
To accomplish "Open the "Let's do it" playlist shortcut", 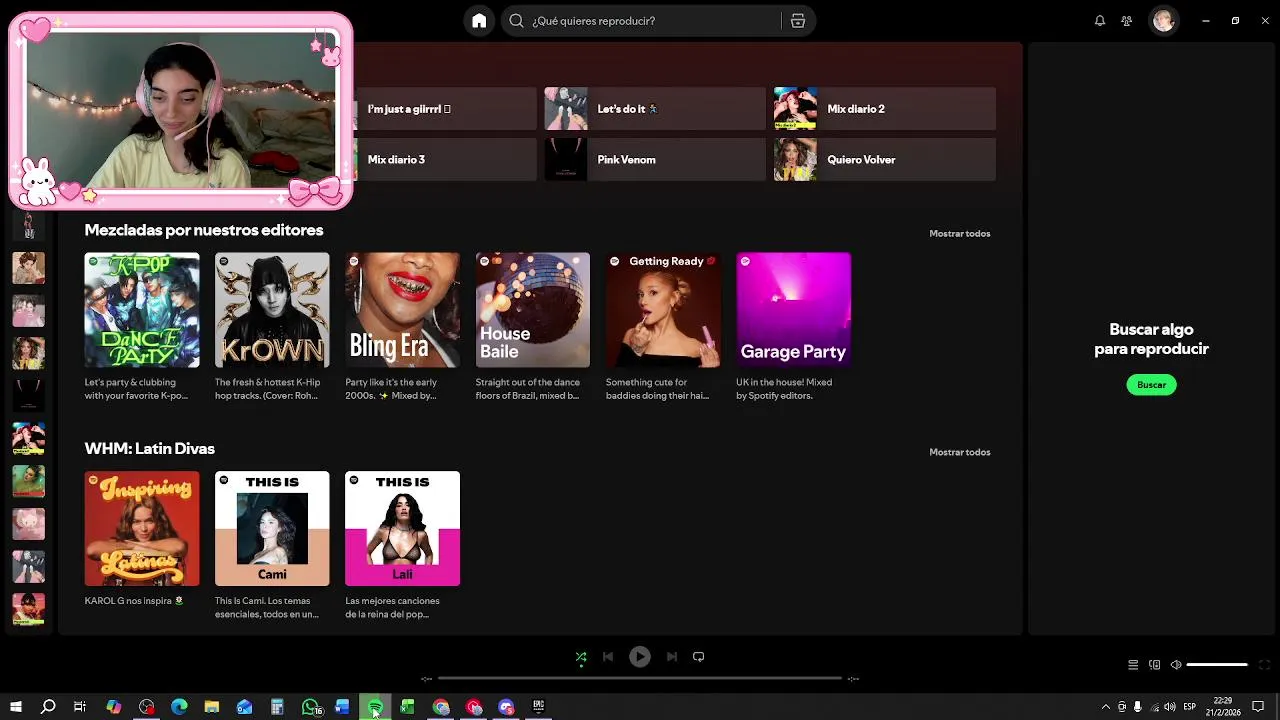I will click(655, 109).
